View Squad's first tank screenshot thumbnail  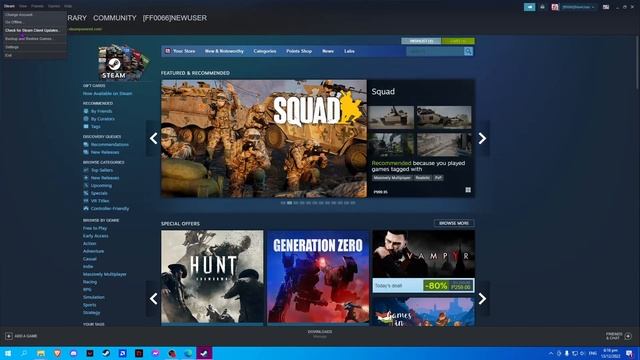click(x=391, y=117)
